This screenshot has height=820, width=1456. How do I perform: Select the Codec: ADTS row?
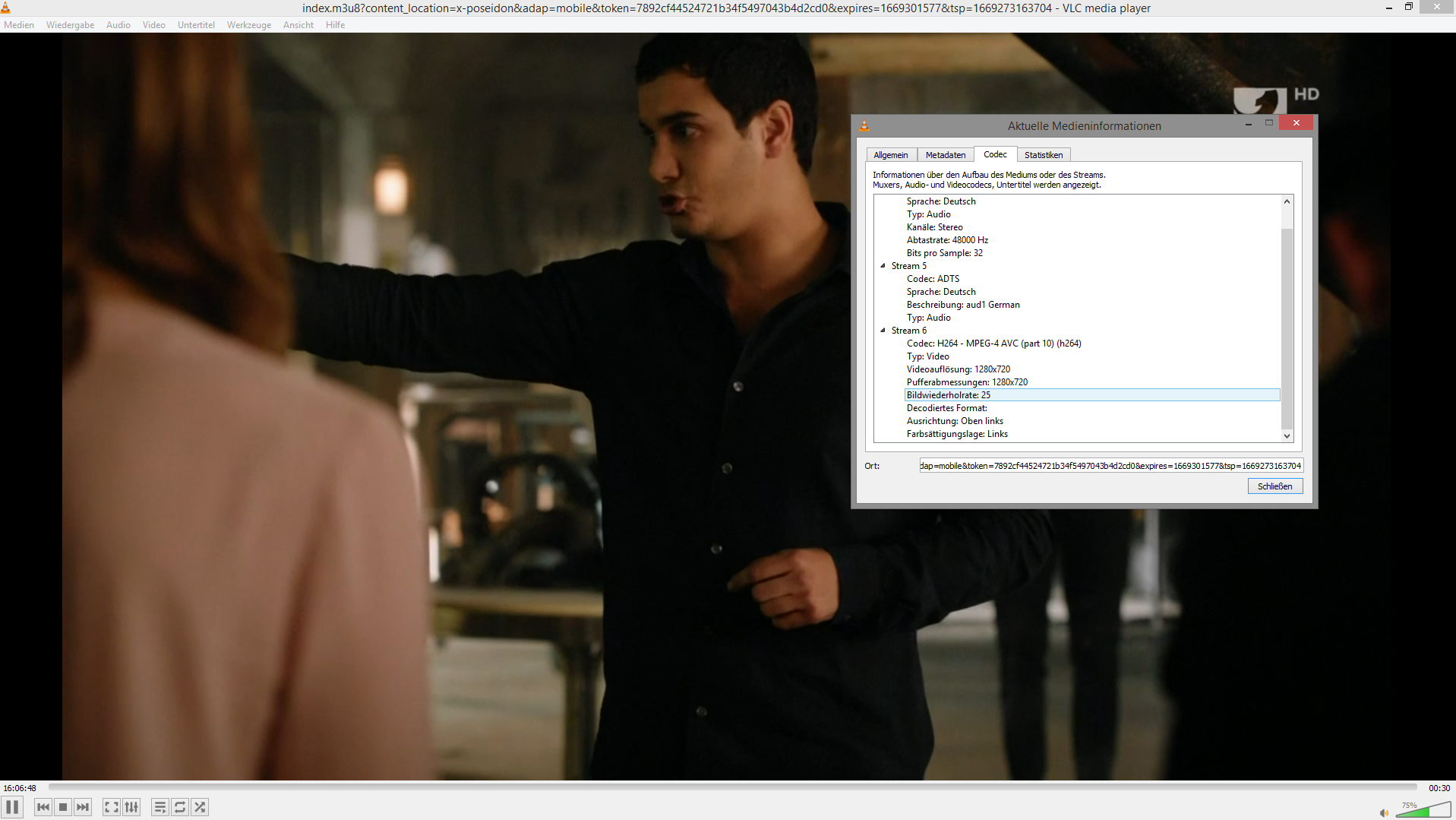point(933,279)
